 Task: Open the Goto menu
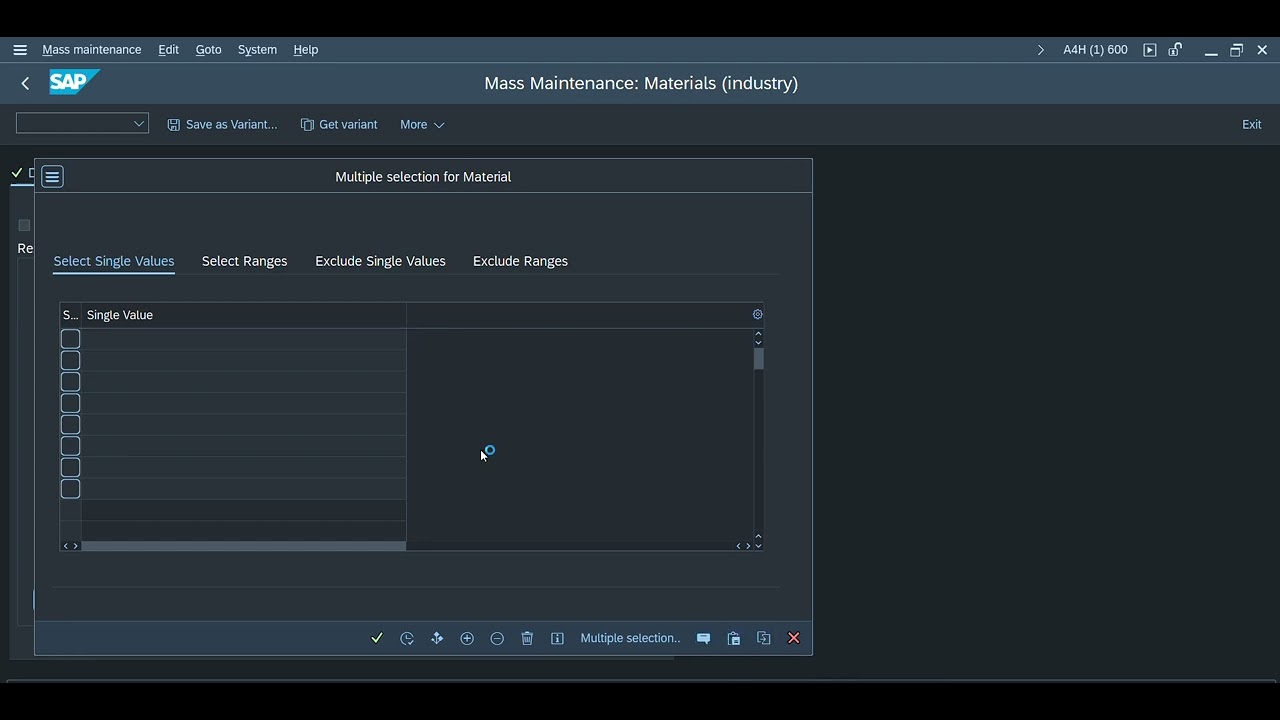pyautogui.click(x=208, y=50)
